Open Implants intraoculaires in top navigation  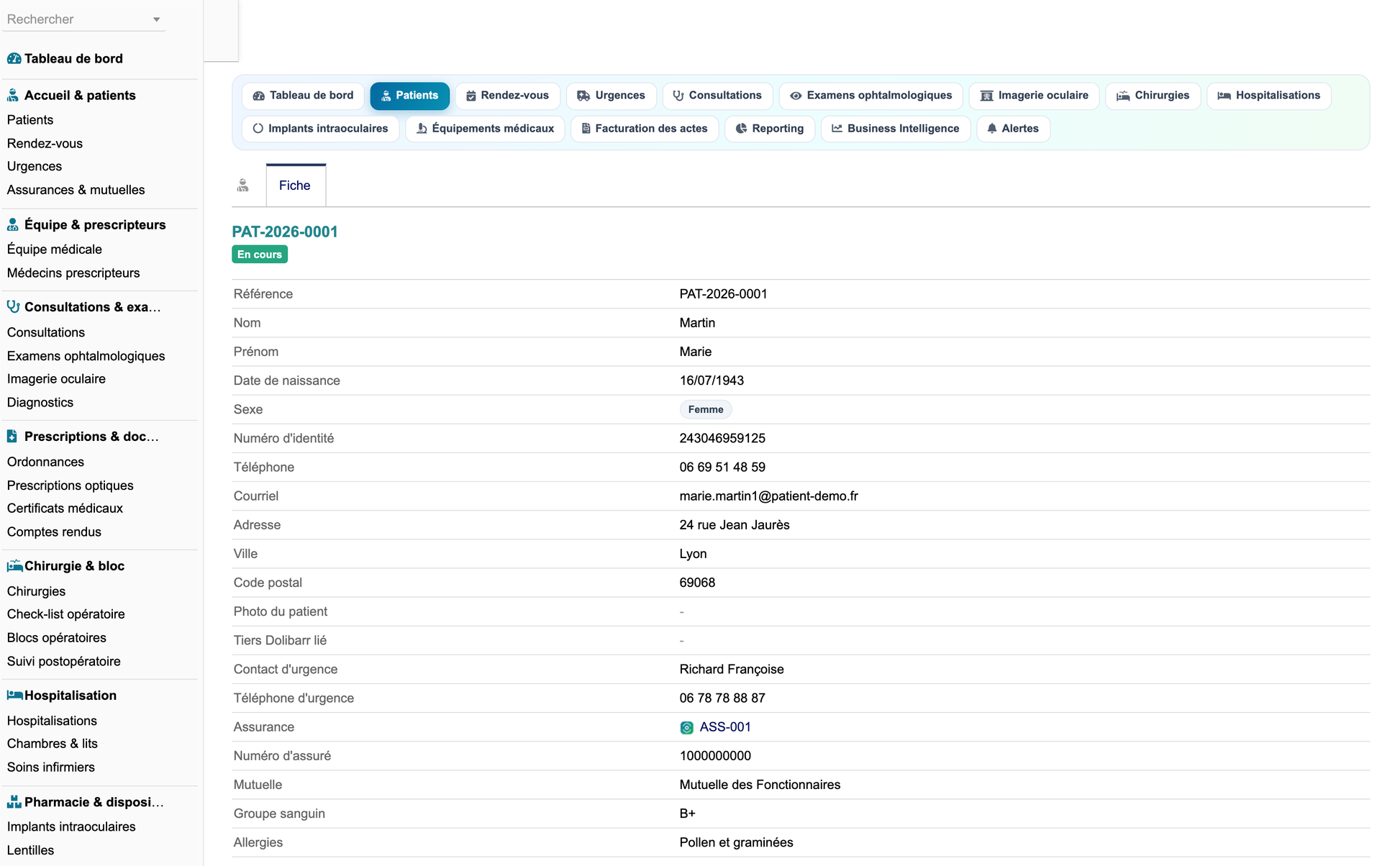(321, 129)
